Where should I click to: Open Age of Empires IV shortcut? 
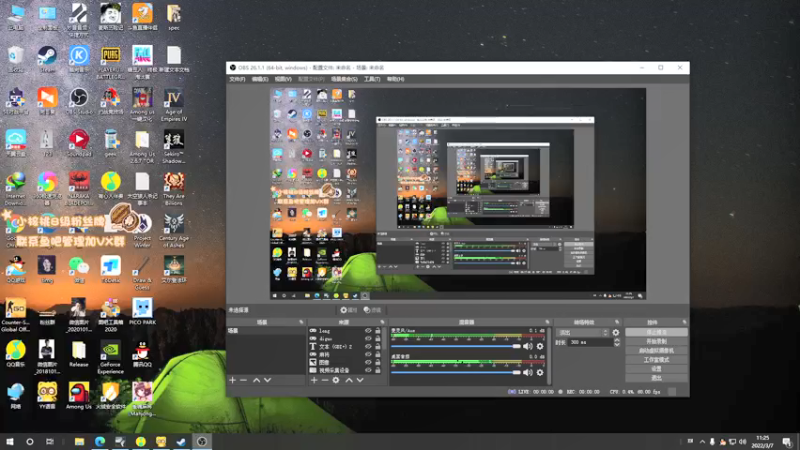point(173,105)
